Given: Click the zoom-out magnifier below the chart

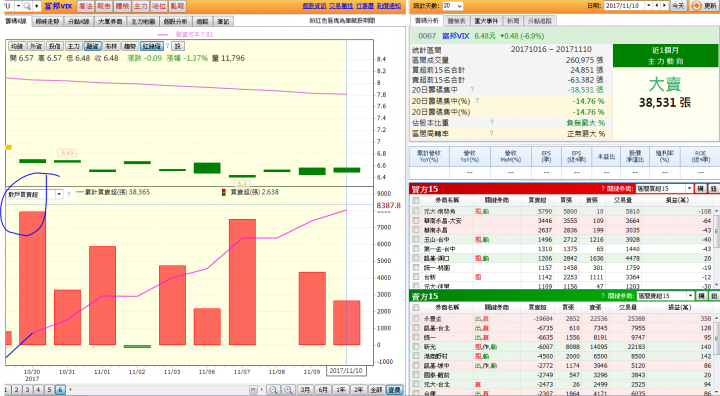Looking at the screenshot, I should click(273, 390).
